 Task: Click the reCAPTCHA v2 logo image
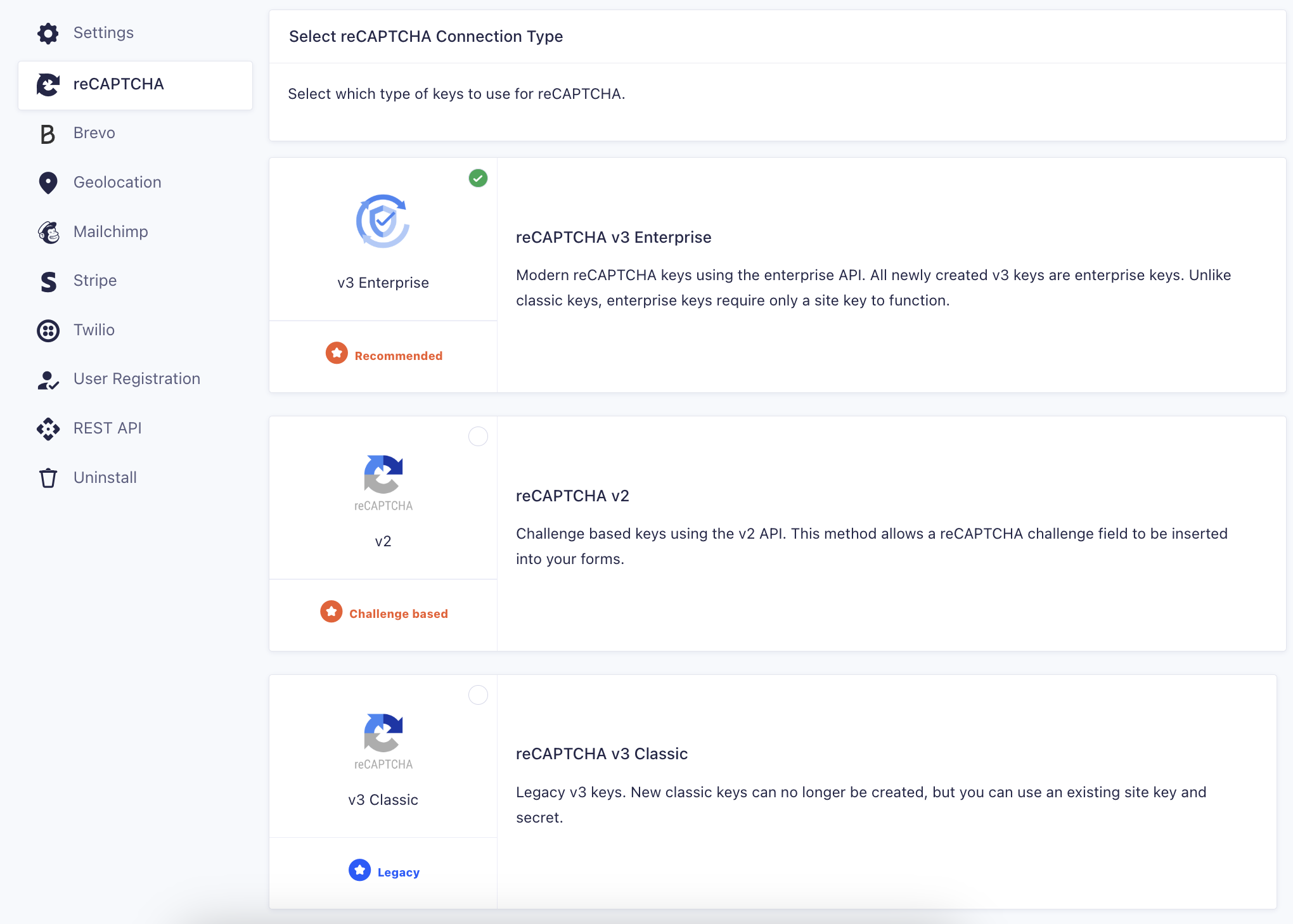pyautogui.click(x=383, y=483)
